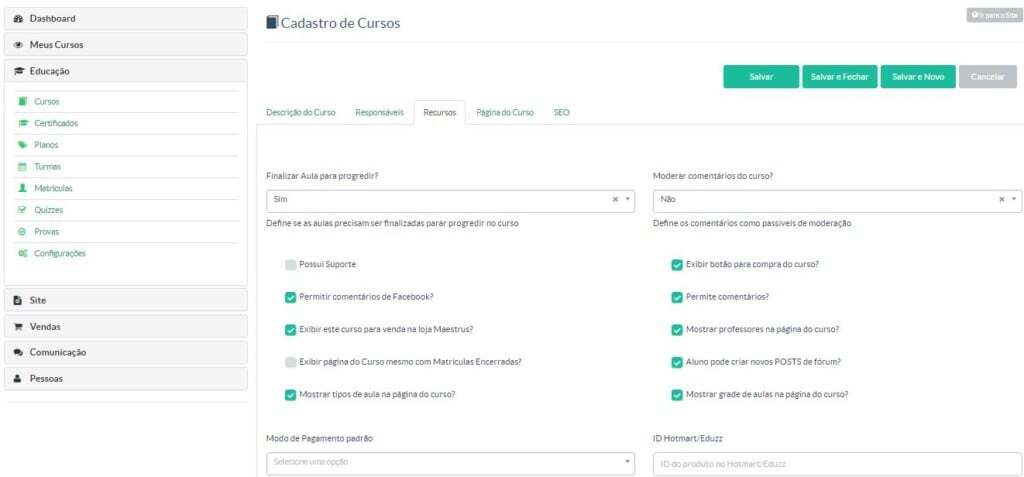The image size is (1024, 477).
Task: Click the Configurações gears icon
Action: pyautogui.click(x=23, y=254)
